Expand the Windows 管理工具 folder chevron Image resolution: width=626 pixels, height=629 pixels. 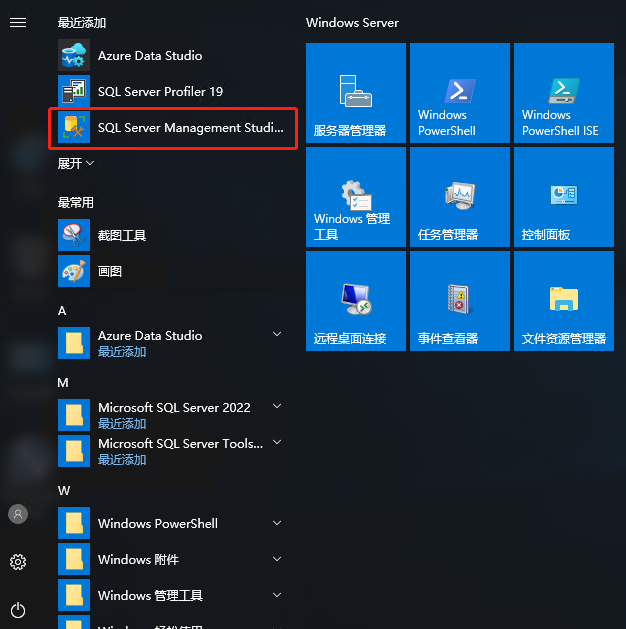(x=277, y=595)
